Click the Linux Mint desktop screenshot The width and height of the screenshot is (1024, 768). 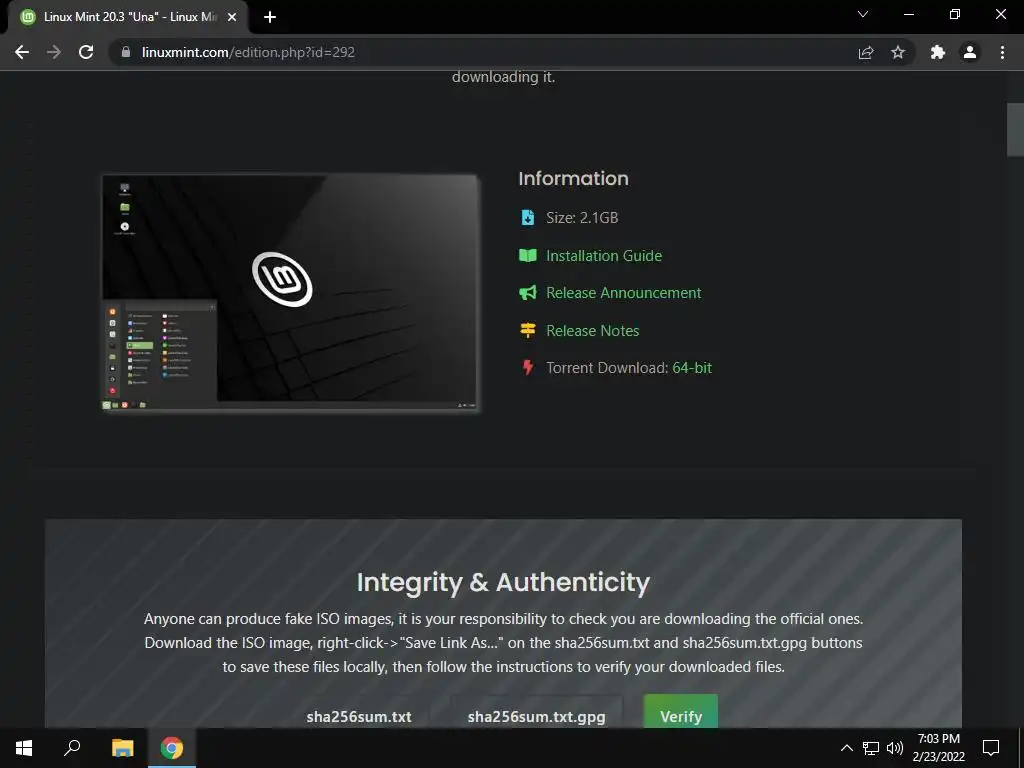[x=291, y=293]
